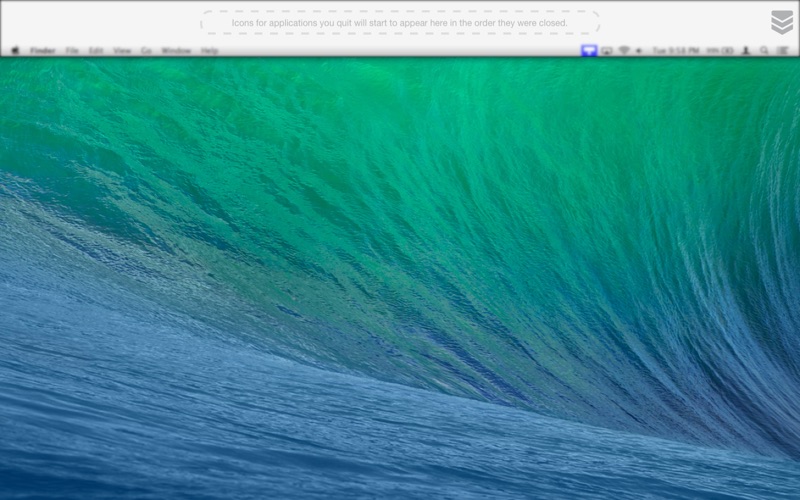Open the Window menu
Viewport: 800px width, 500px height.
click(x=176, y=51)
